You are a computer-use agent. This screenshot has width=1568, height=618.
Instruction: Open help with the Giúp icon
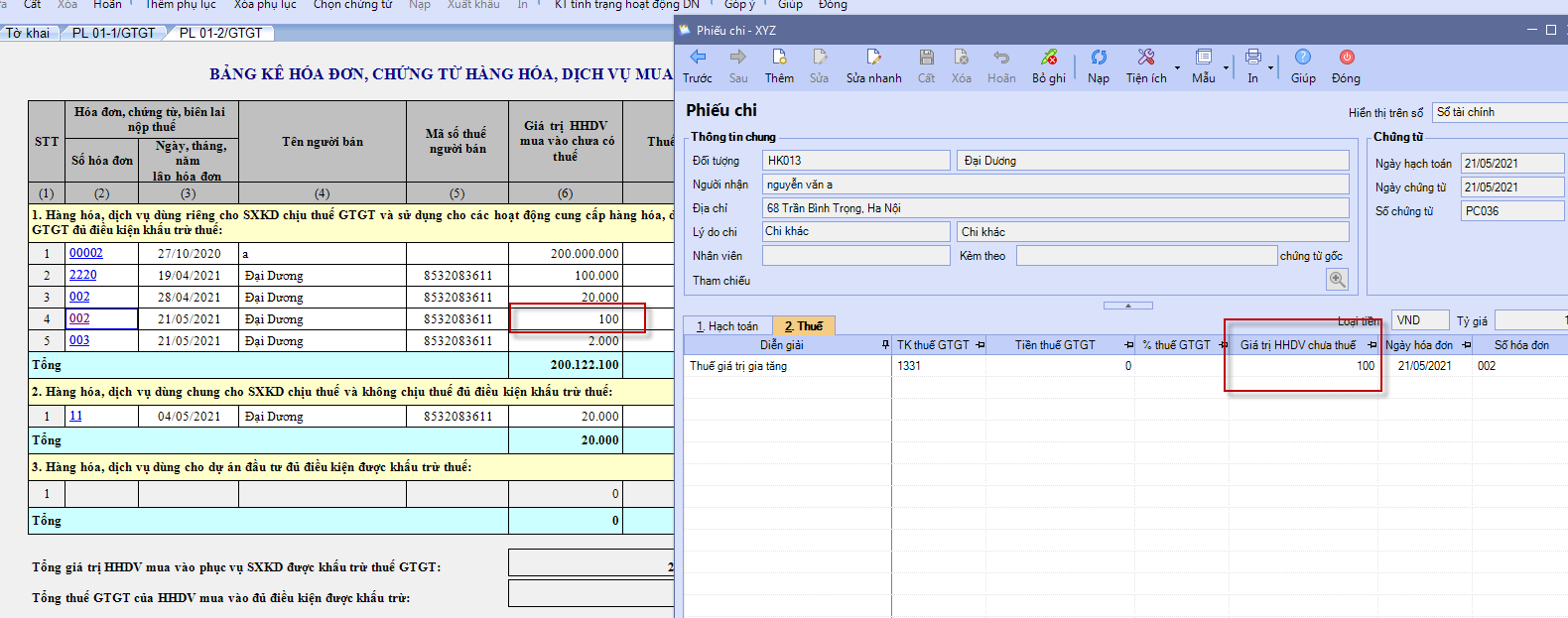coord(1303,58)
